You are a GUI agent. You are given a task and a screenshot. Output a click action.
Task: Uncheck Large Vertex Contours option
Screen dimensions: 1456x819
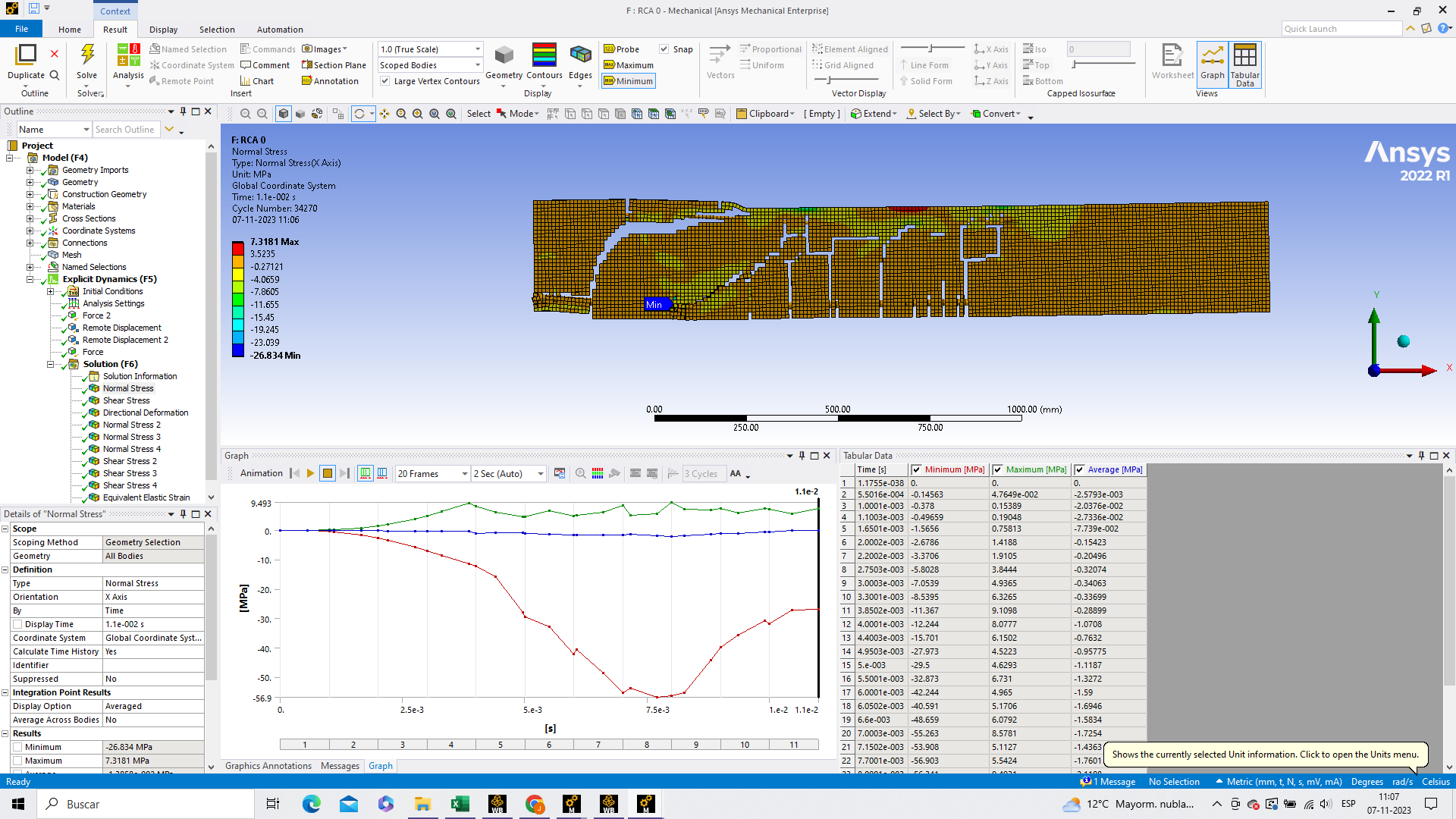click(x=385, y=81)
